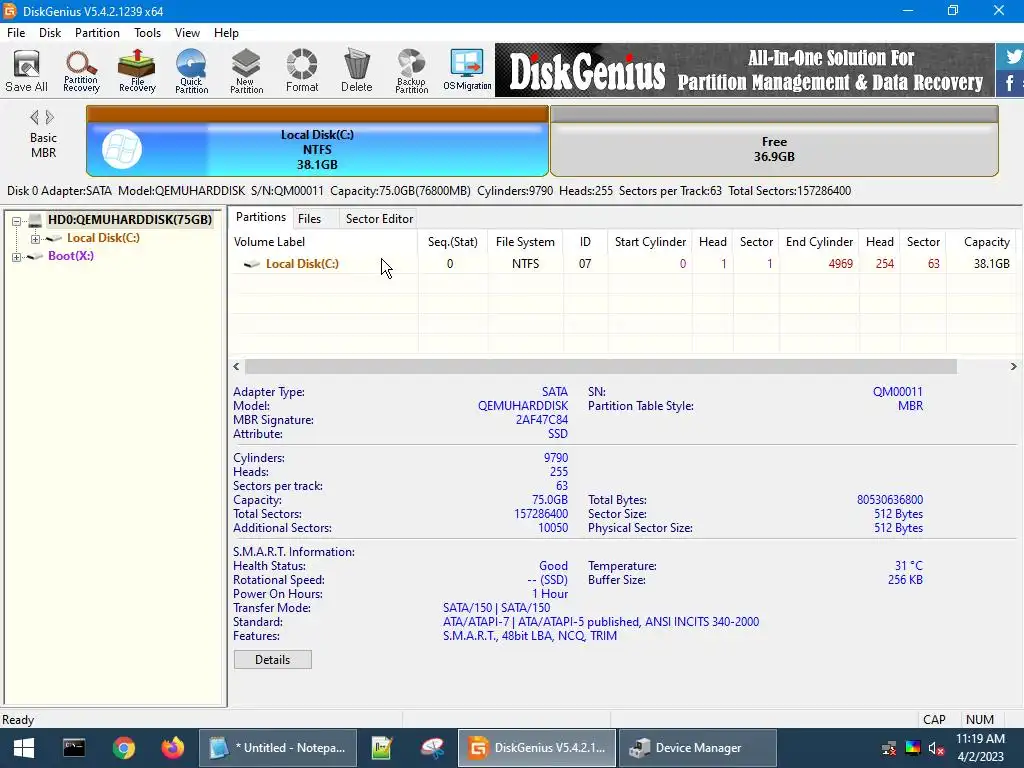Open the Partition menu
This screenshot has height=768, width=1024.
97,33
